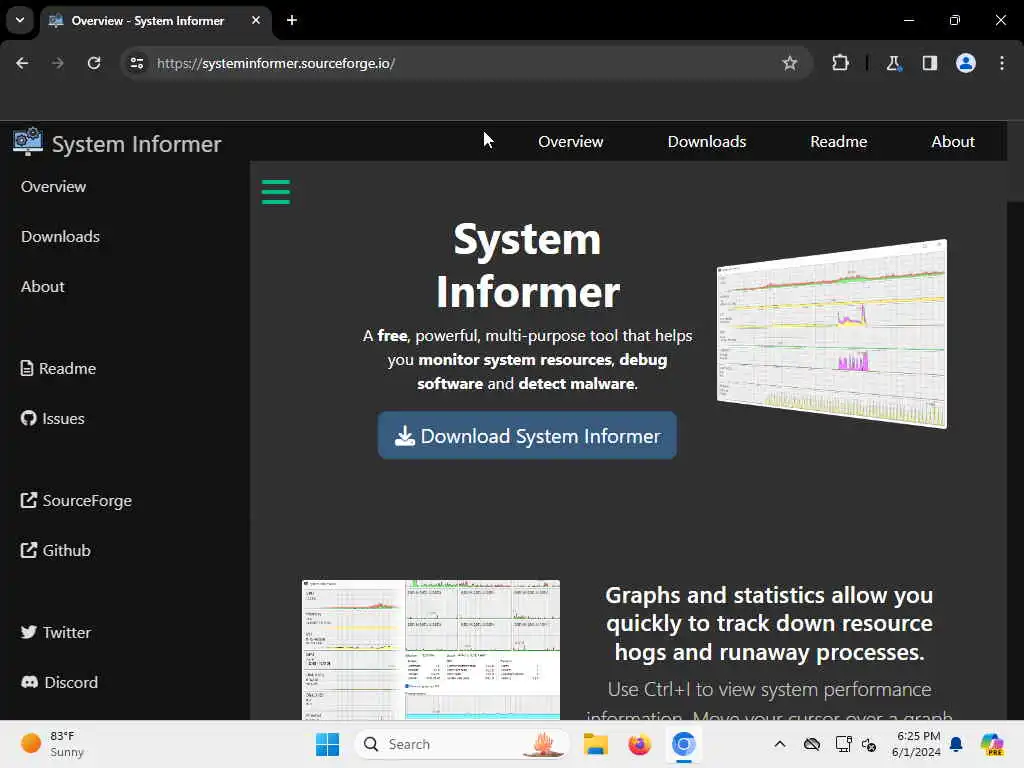Select About in the top navigation

tap(953, 142)
